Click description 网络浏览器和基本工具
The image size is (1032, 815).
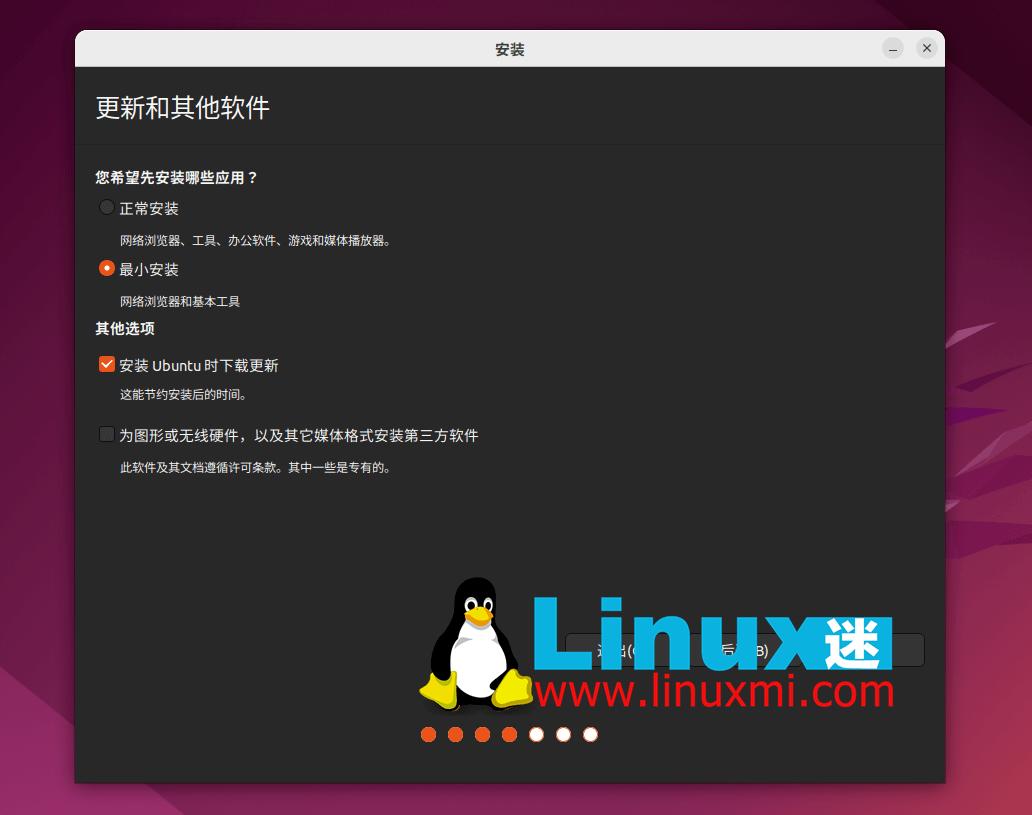point(180,302)
